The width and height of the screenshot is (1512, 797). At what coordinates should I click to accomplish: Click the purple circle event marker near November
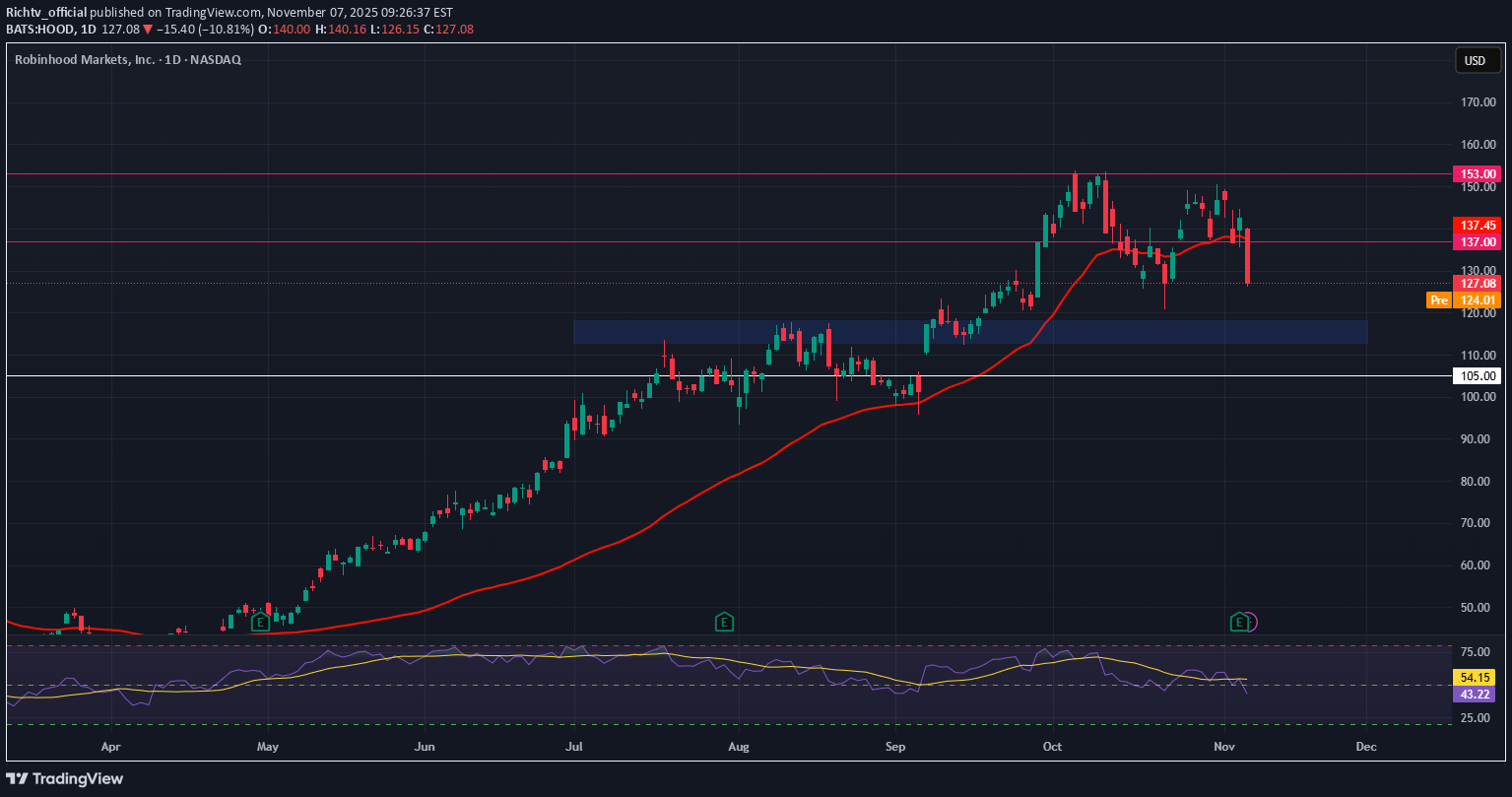pos(1250,622)
